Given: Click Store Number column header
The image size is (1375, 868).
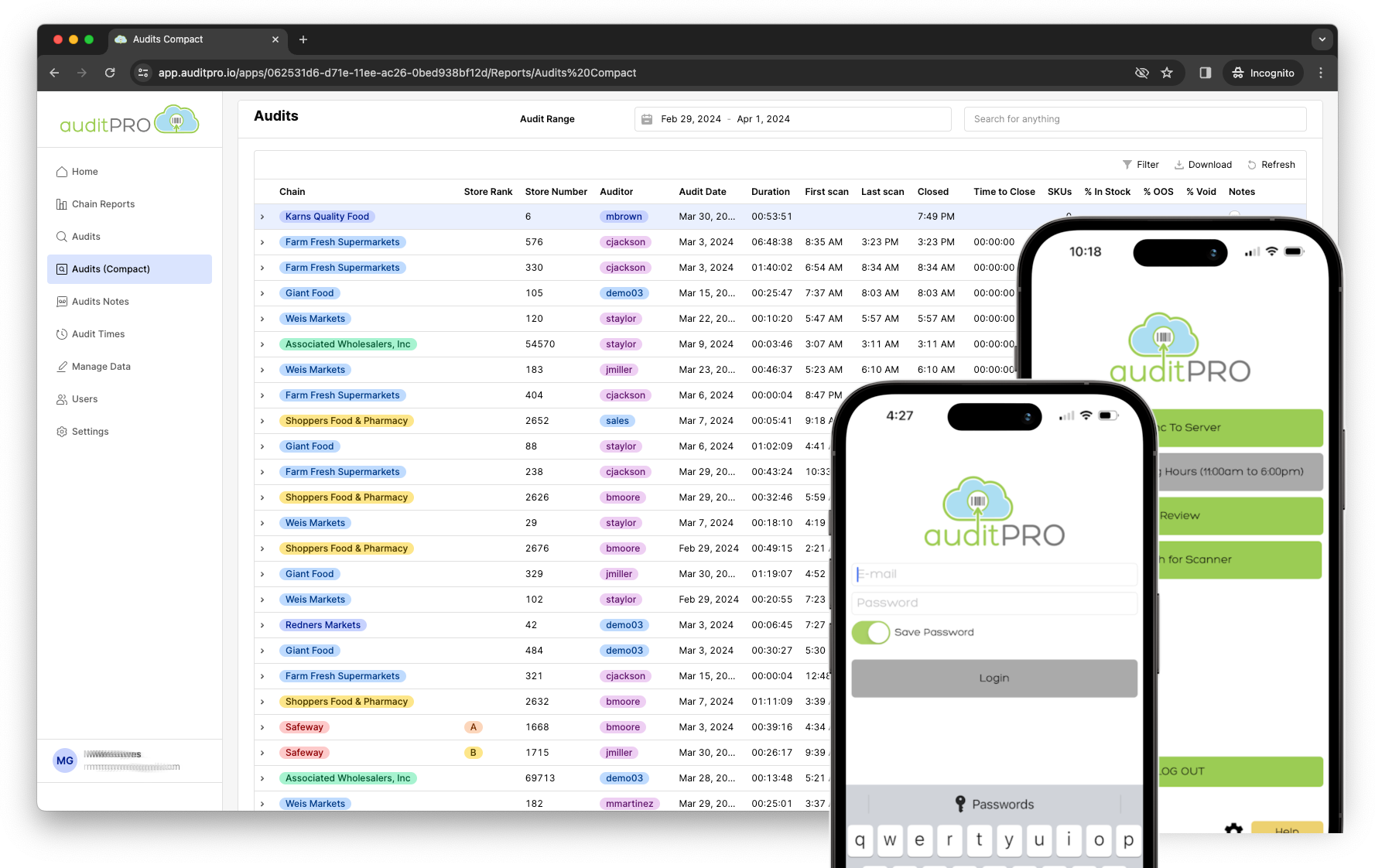Looking at the screenshot, I should (x=556, y=192).
